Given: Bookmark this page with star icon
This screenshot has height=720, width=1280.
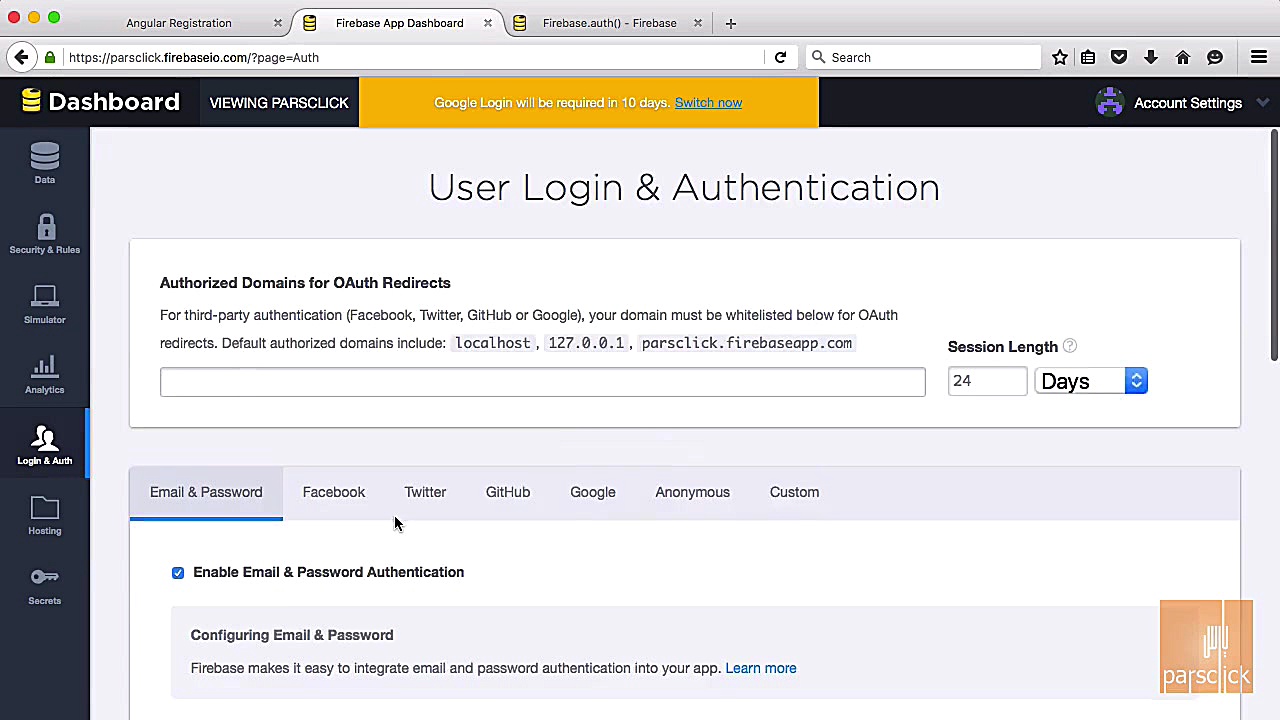Looking at the screenshot, I should click(1060, 57).
